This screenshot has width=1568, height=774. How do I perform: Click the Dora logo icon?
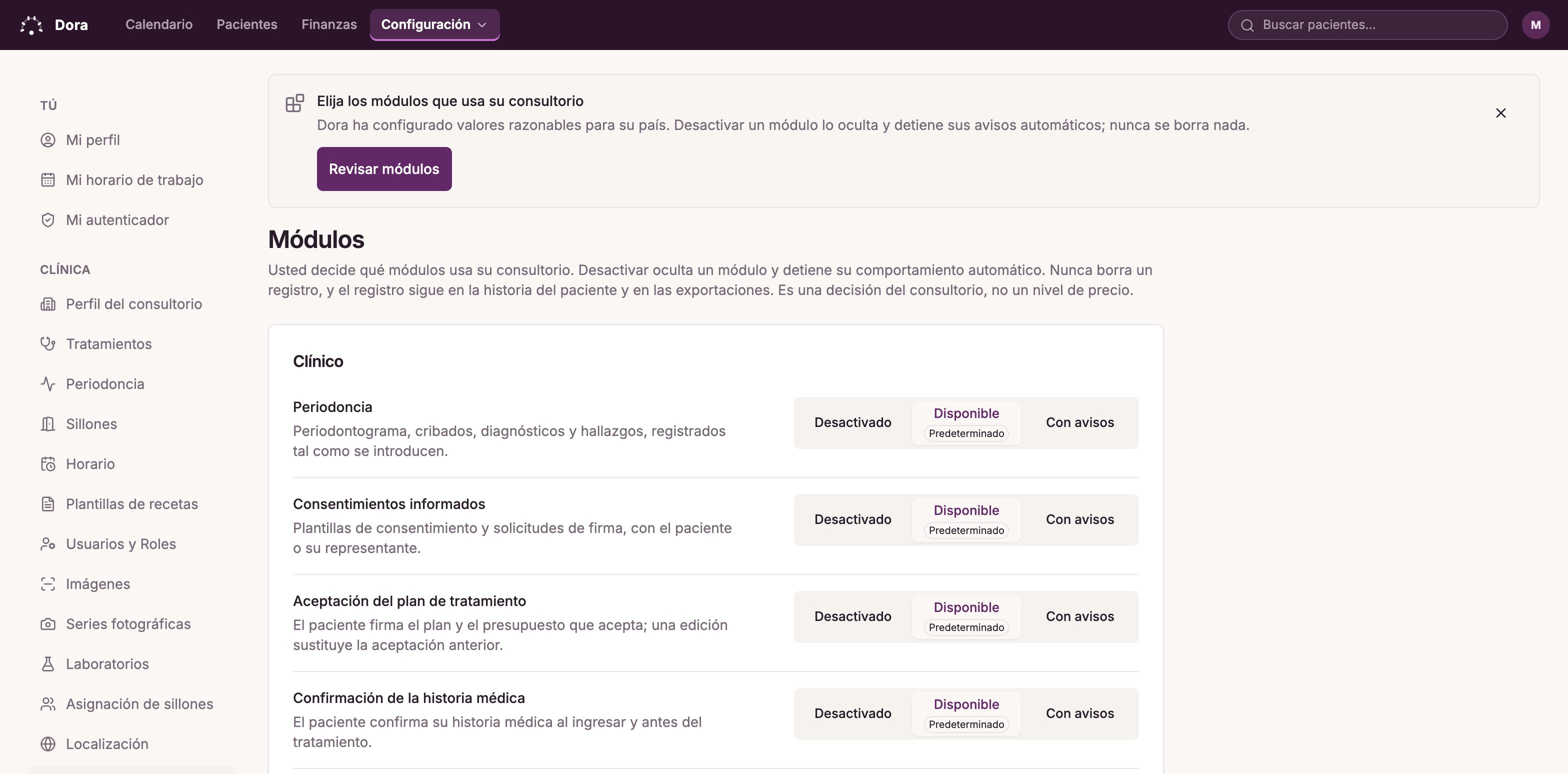(x=31, y=25)
